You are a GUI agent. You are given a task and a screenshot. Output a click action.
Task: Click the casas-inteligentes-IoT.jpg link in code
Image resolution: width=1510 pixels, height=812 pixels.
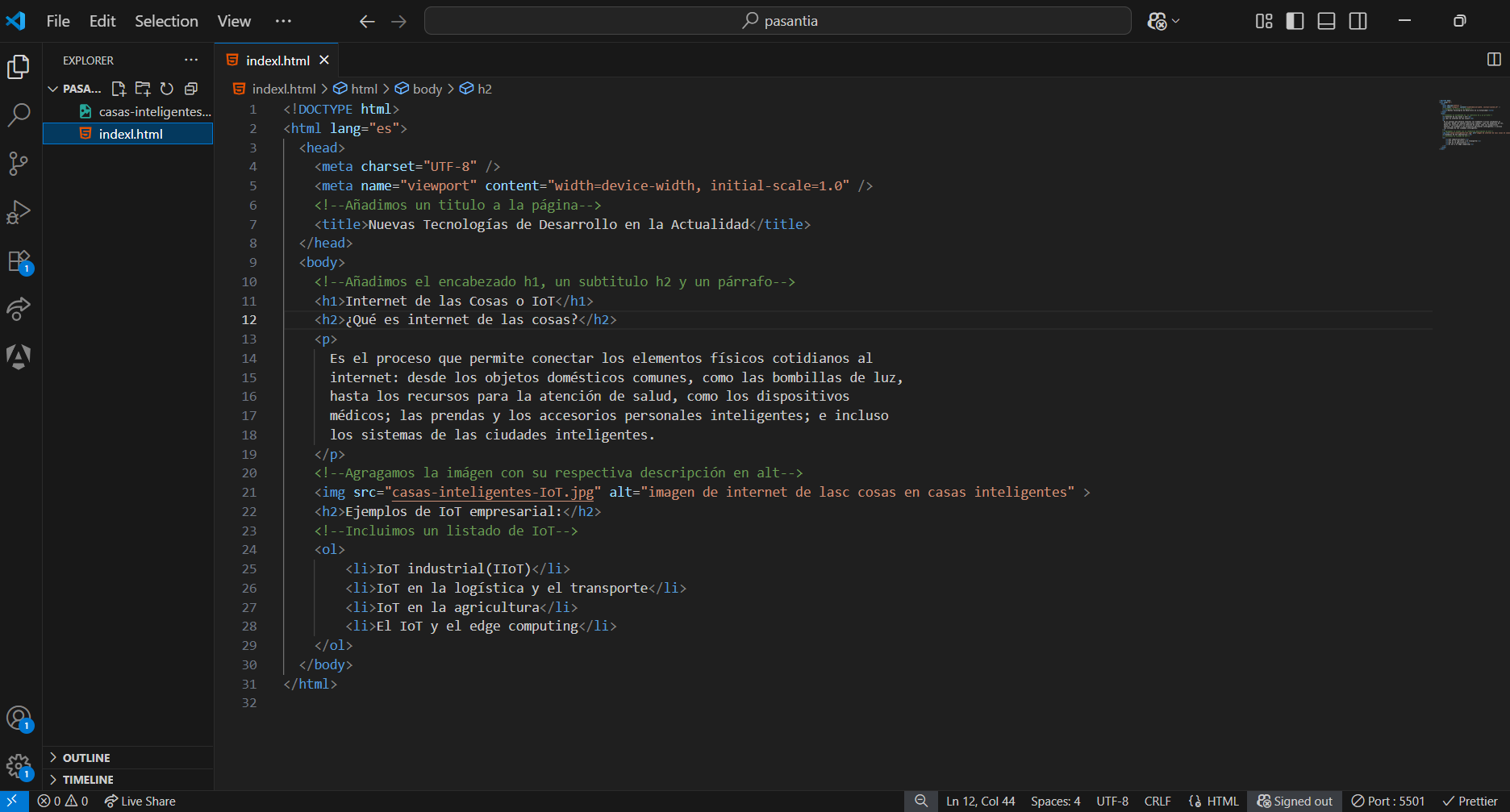[493, 492]
